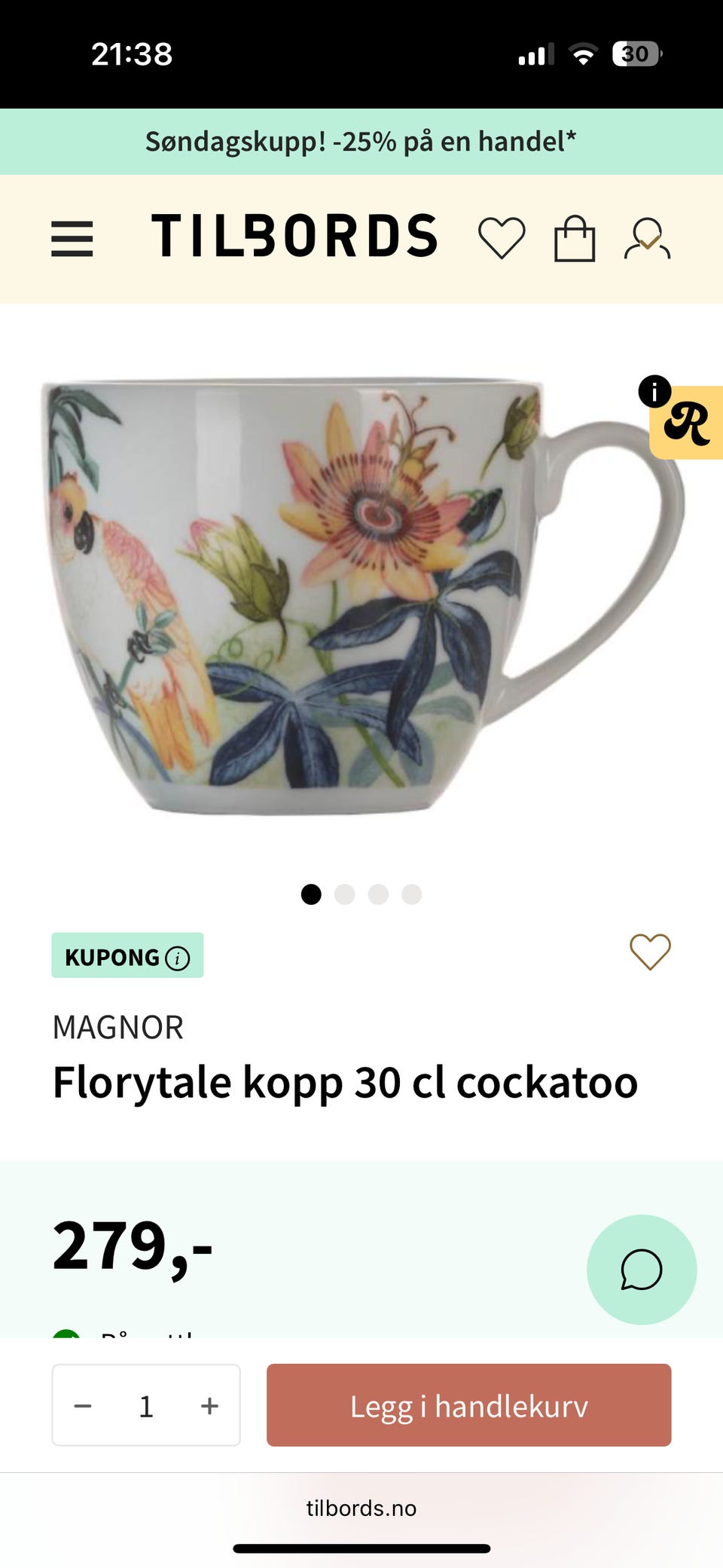Tap the Søndagskupp -25% promo banner
Screen dimensions: 723x1568
(361, 142)
